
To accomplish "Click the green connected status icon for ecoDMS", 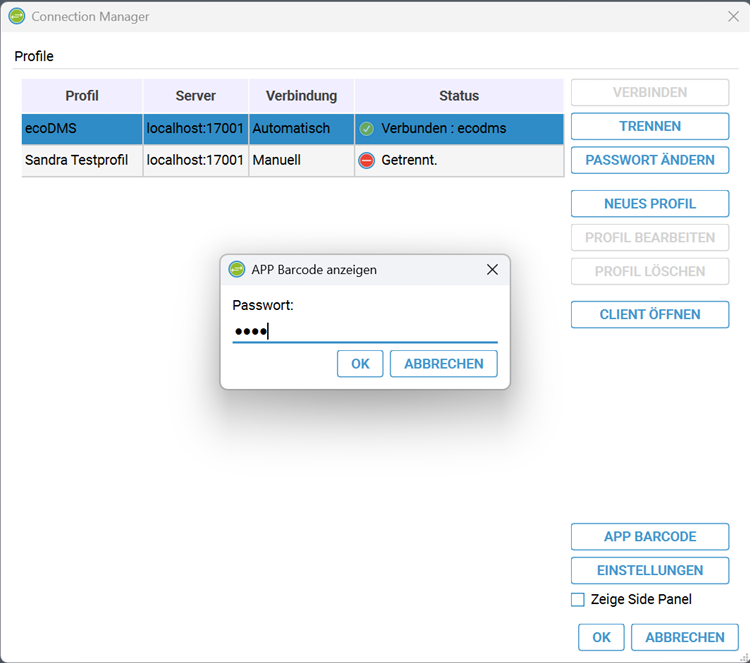I will (366, 129).
